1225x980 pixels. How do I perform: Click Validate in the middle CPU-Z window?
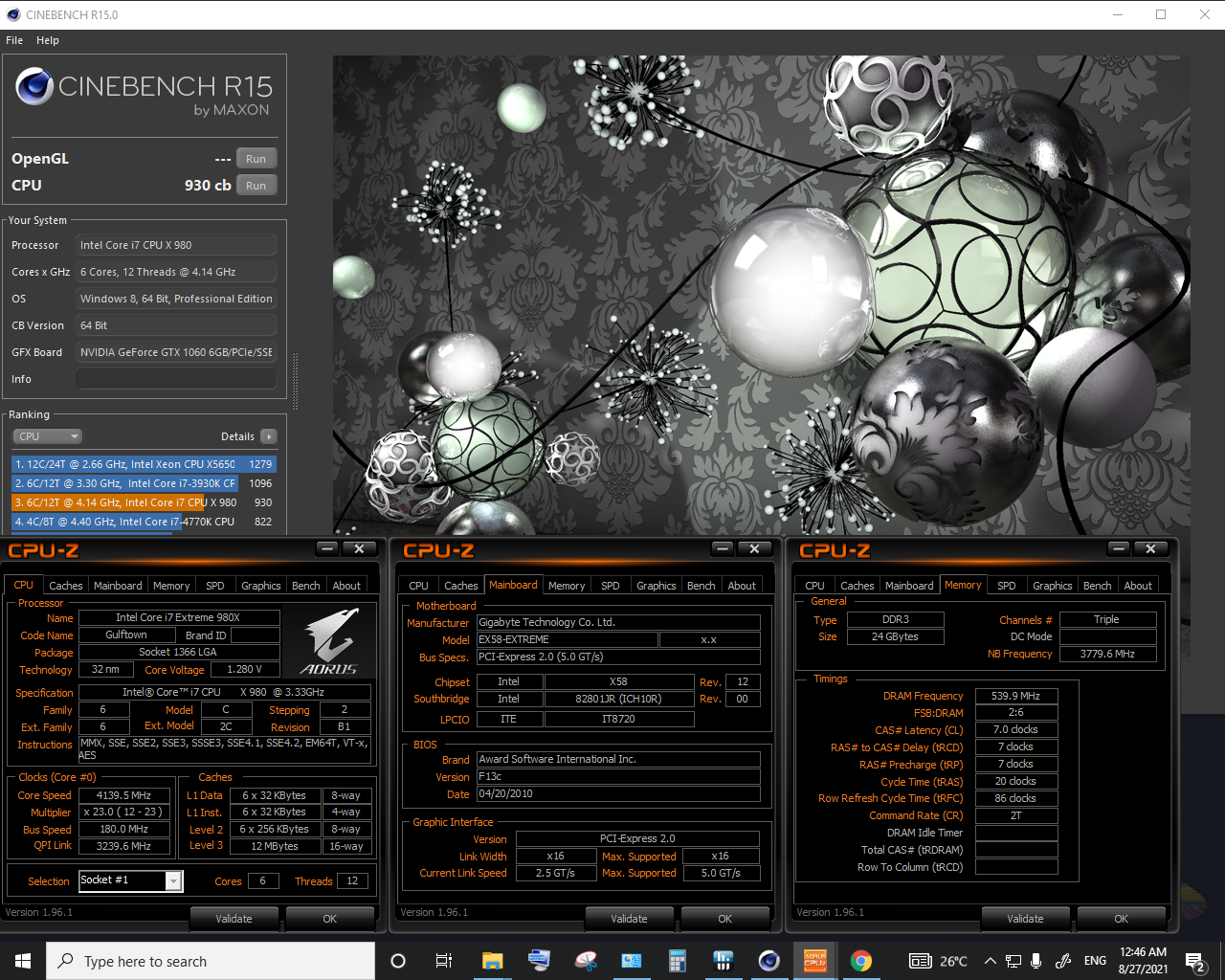pos(629,919)
